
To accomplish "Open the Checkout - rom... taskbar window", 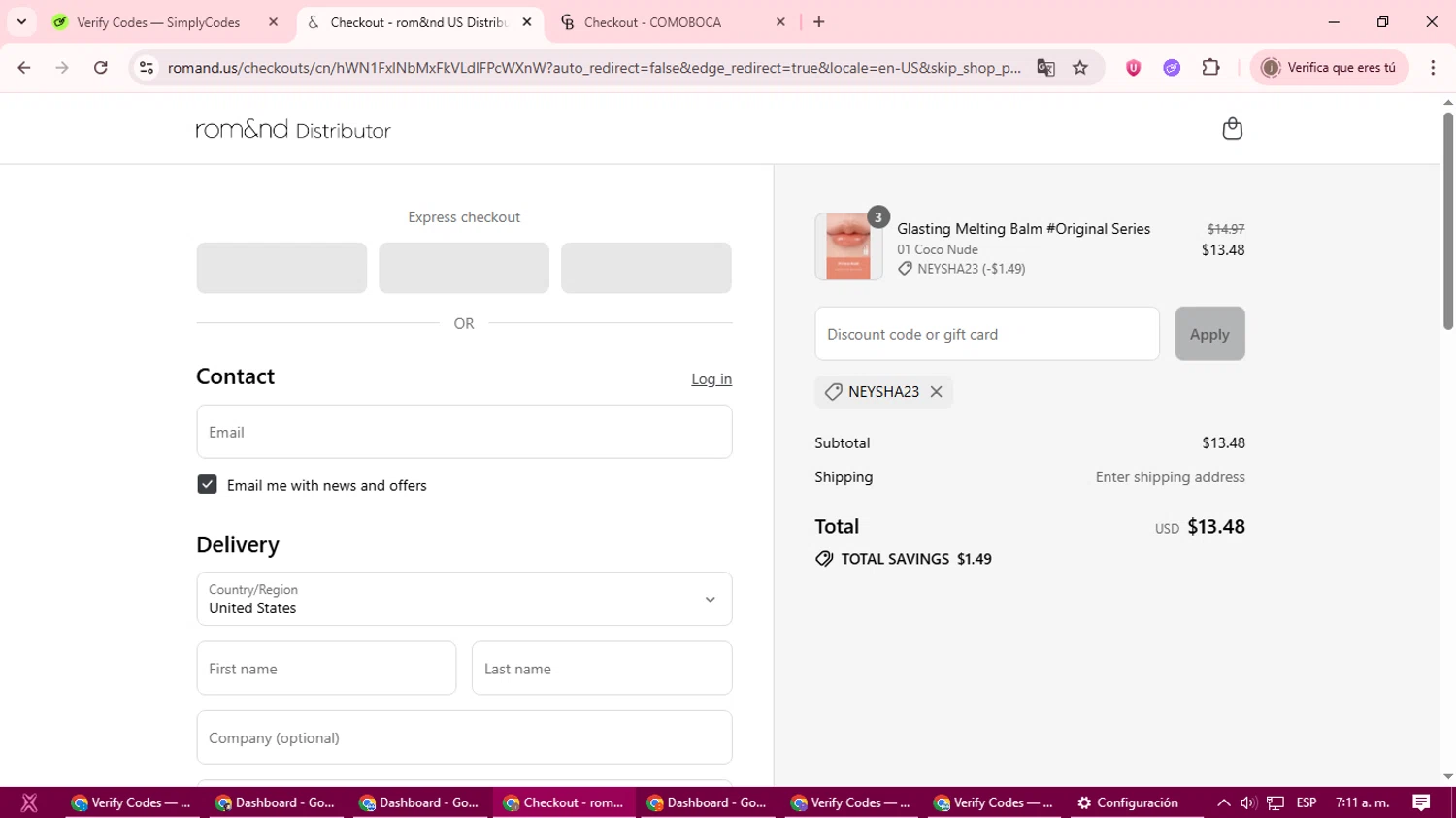I will [564, 802].
